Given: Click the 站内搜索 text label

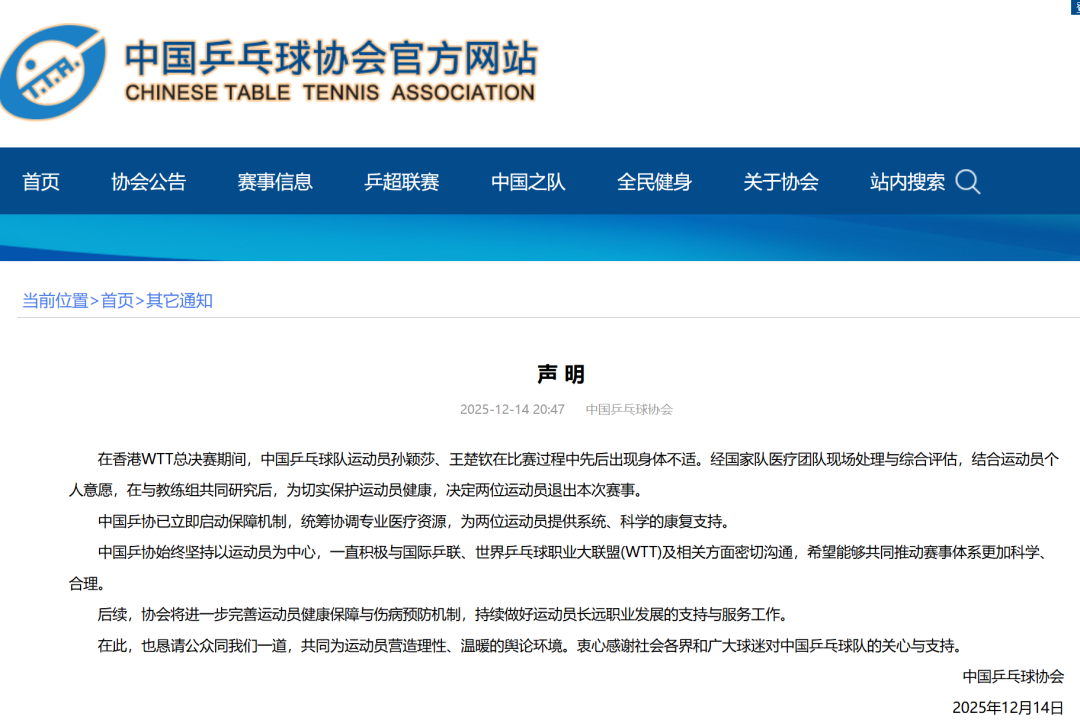Looking at the screenshot, I should (907, 182).
